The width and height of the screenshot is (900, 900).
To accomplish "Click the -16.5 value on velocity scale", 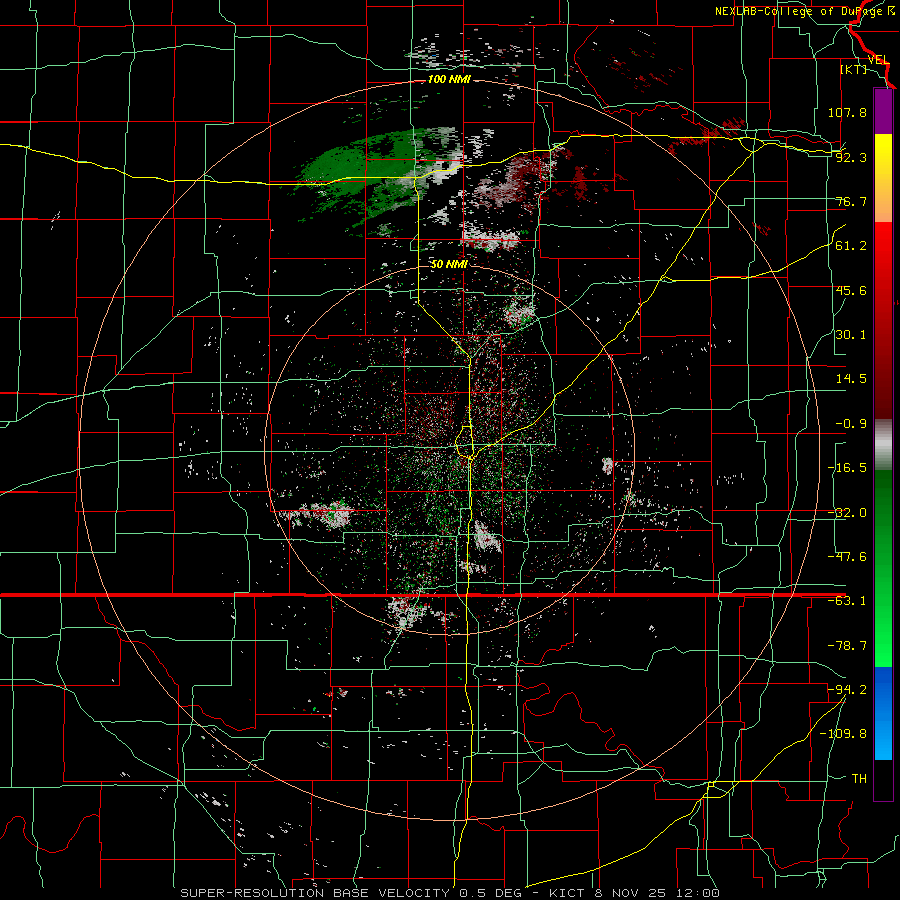I will pos(847,468).
